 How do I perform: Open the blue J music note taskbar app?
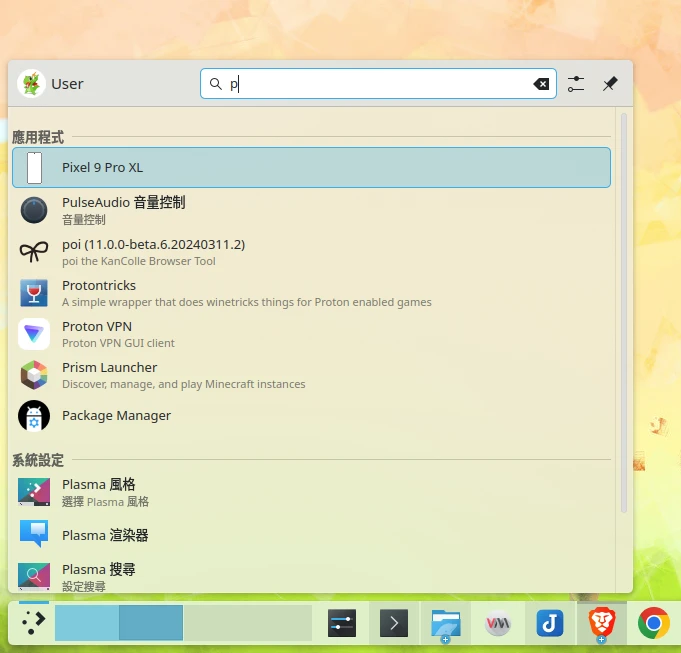tap(550, 623)
